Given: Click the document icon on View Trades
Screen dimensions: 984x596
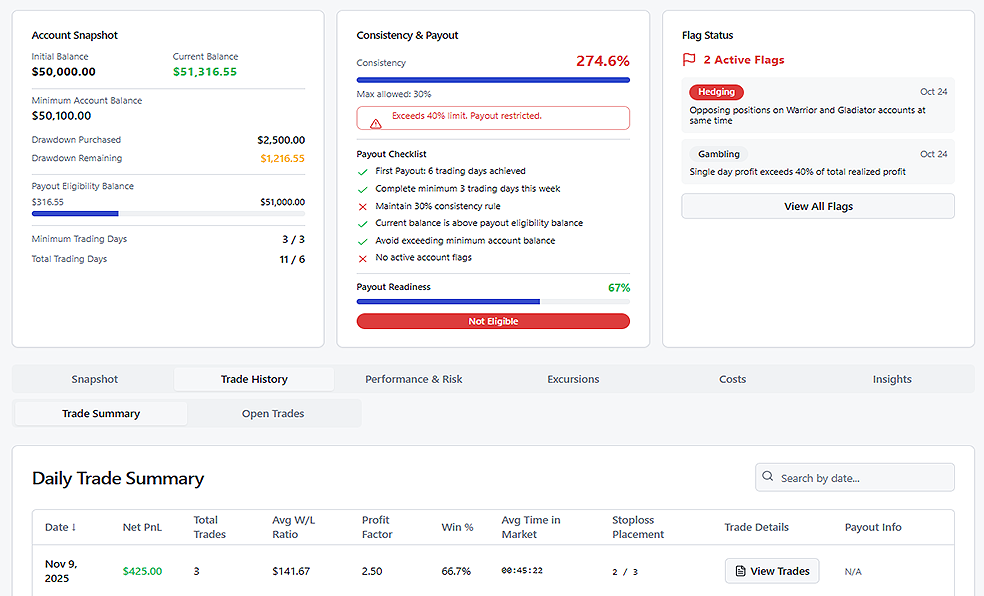Looking at the screenshot, I should point(740,571).
